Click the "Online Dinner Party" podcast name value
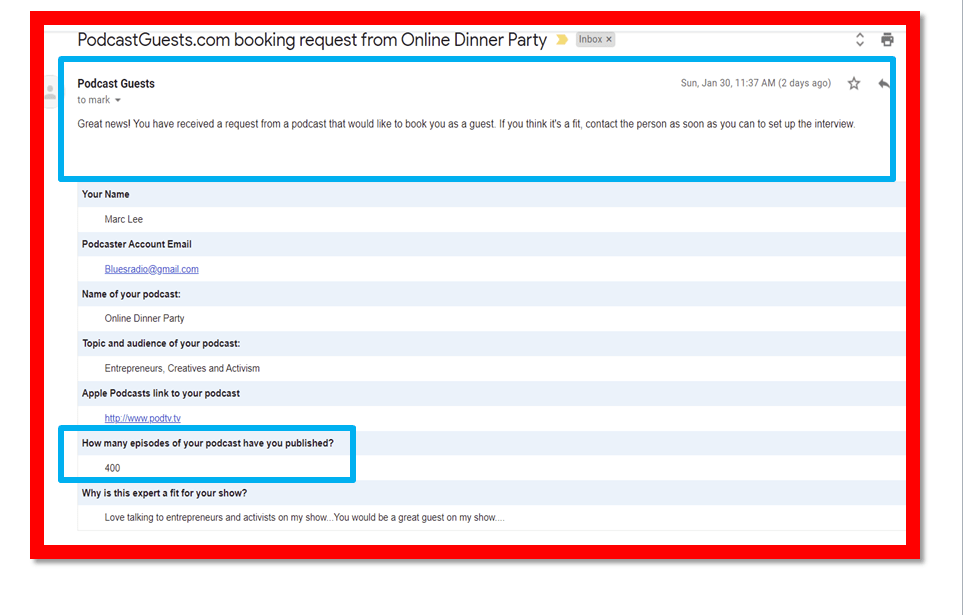This screenshot has width=963, height=615. pos(144,319)
